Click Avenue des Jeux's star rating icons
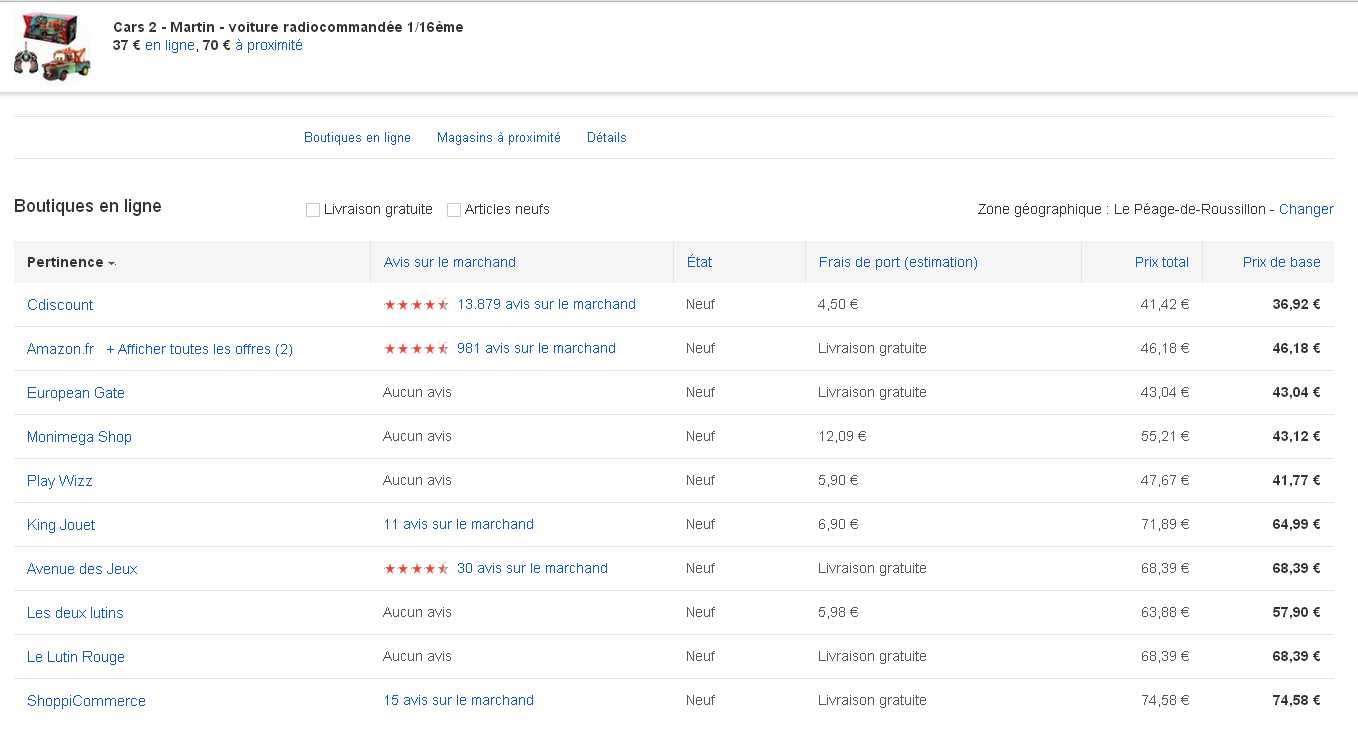This screenshot has width=1358, height=736. coord(416,569)
